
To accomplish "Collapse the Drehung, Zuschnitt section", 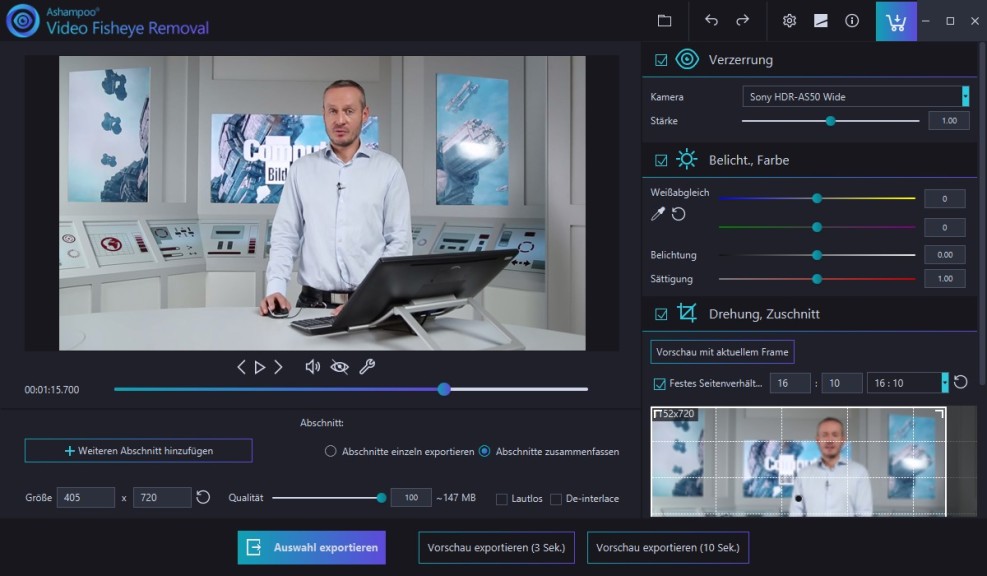I will 763,314.
